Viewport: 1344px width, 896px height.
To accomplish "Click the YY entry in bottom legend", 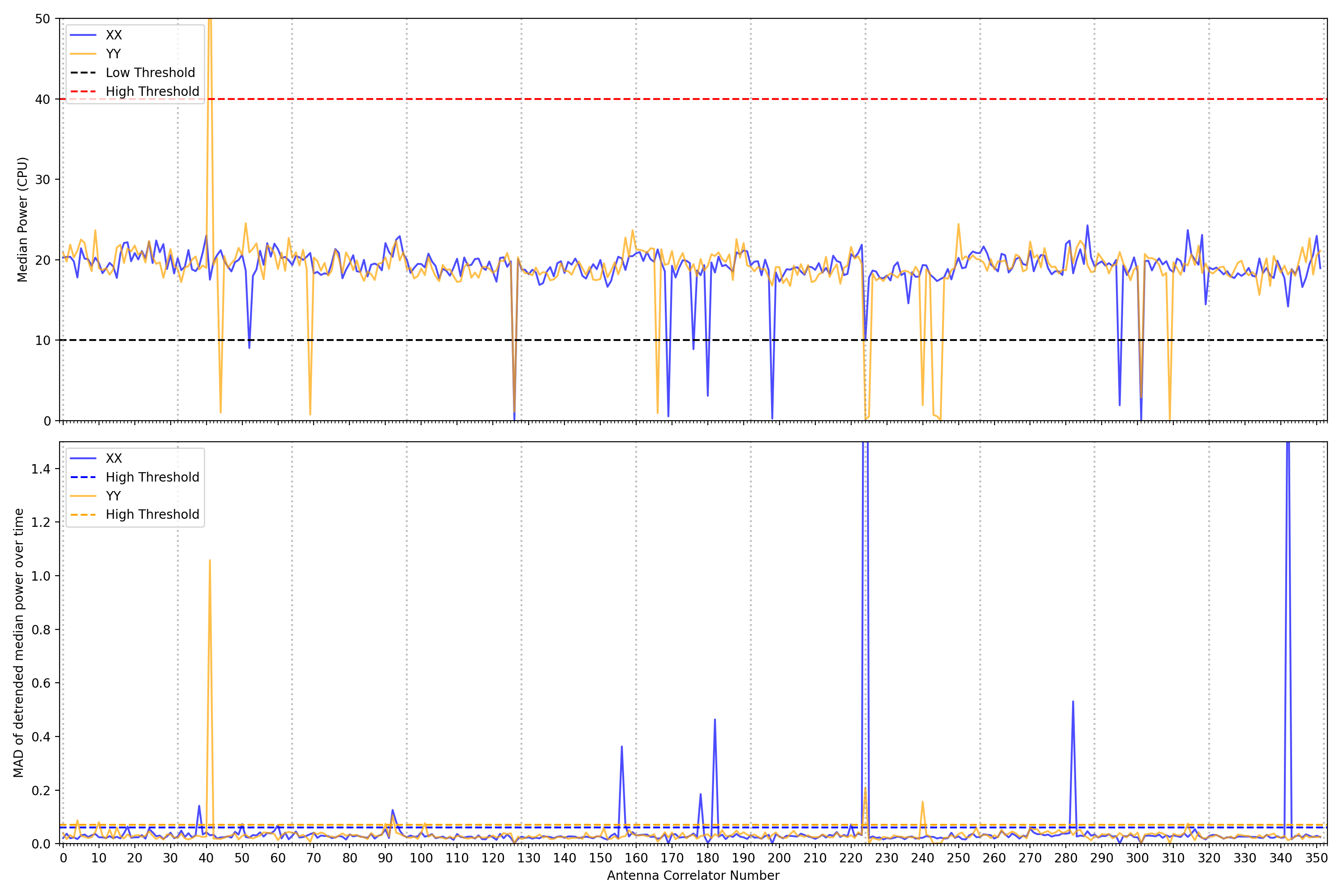I will tap(113, 496).
